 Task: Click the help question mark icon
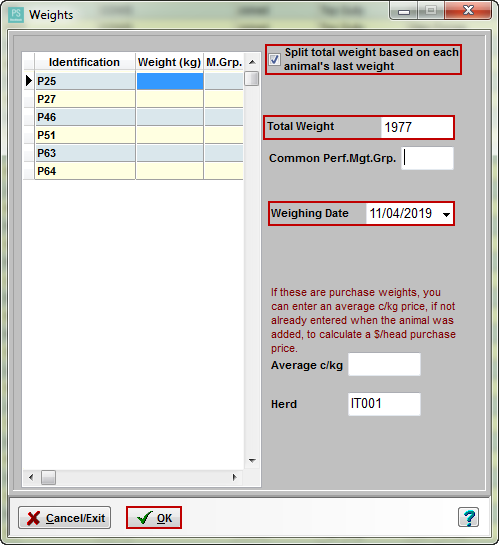tap(468, 517)
